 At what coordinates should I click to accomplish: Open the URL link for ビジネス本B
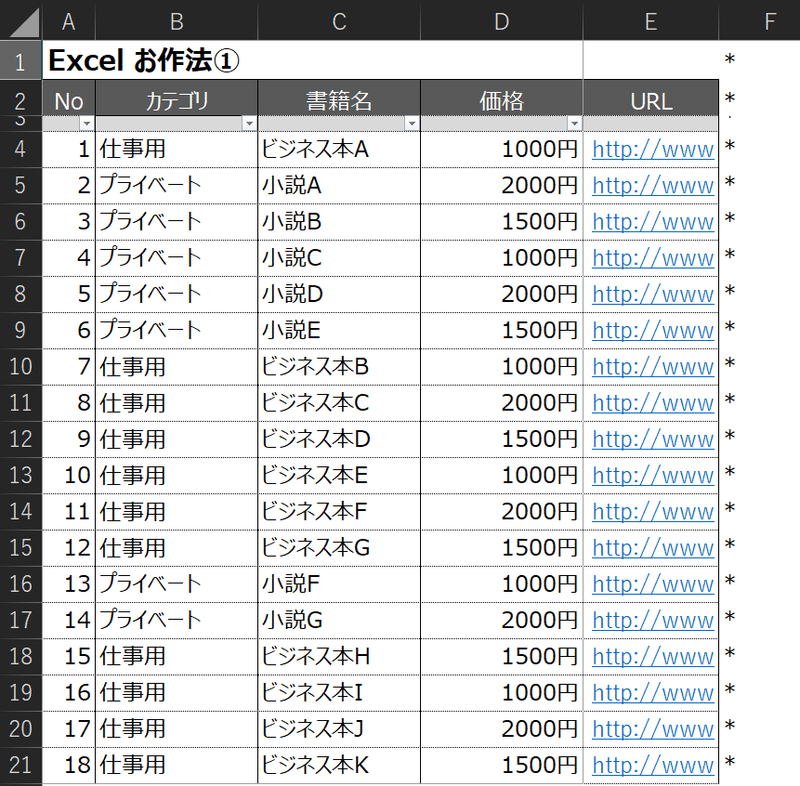click(653, 367)
